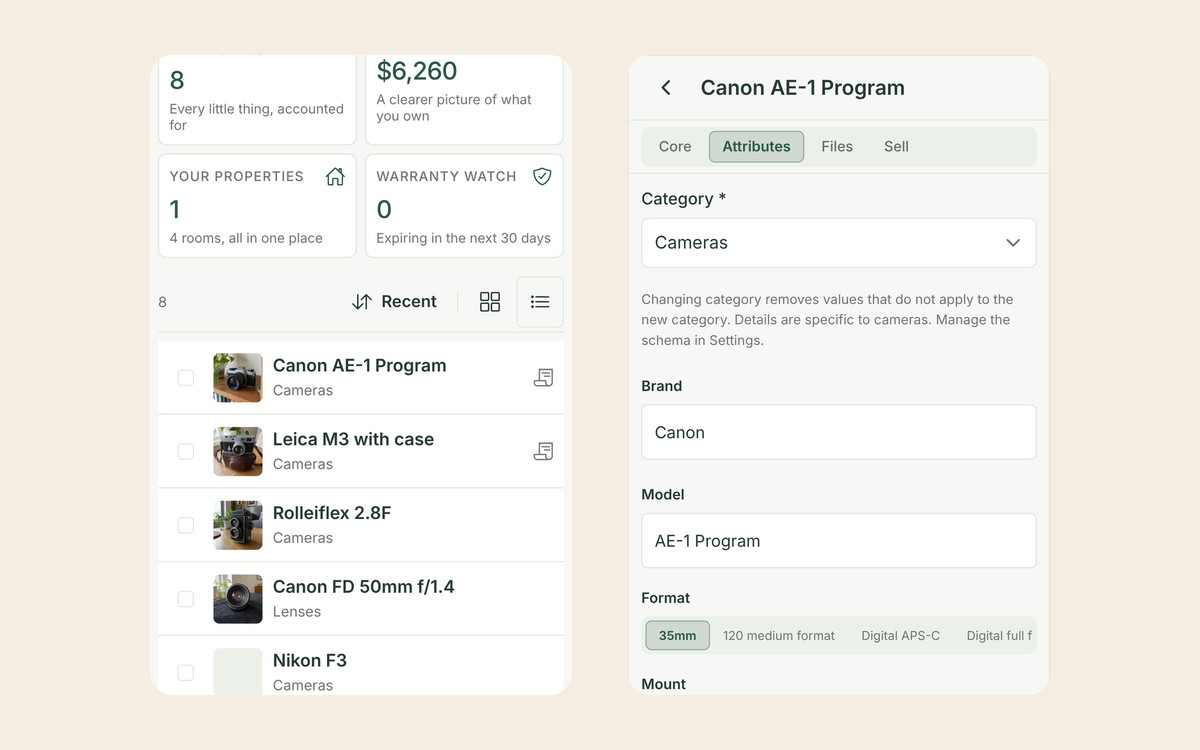Image resolution: width=1200 pixels, height=750 pixels.
Task: Click the '4 rooms, all in one place' text
Action: pyautogui.click(x=246, y=238)
